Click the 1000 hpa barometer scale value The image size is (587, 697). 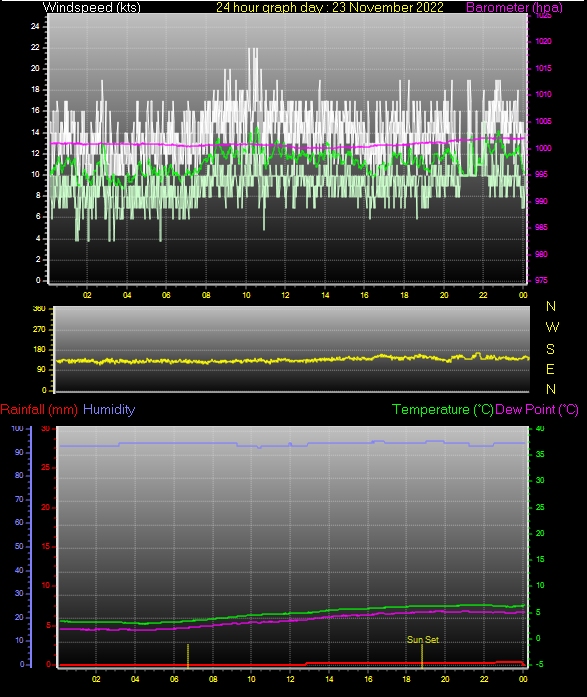click(543, 148)
